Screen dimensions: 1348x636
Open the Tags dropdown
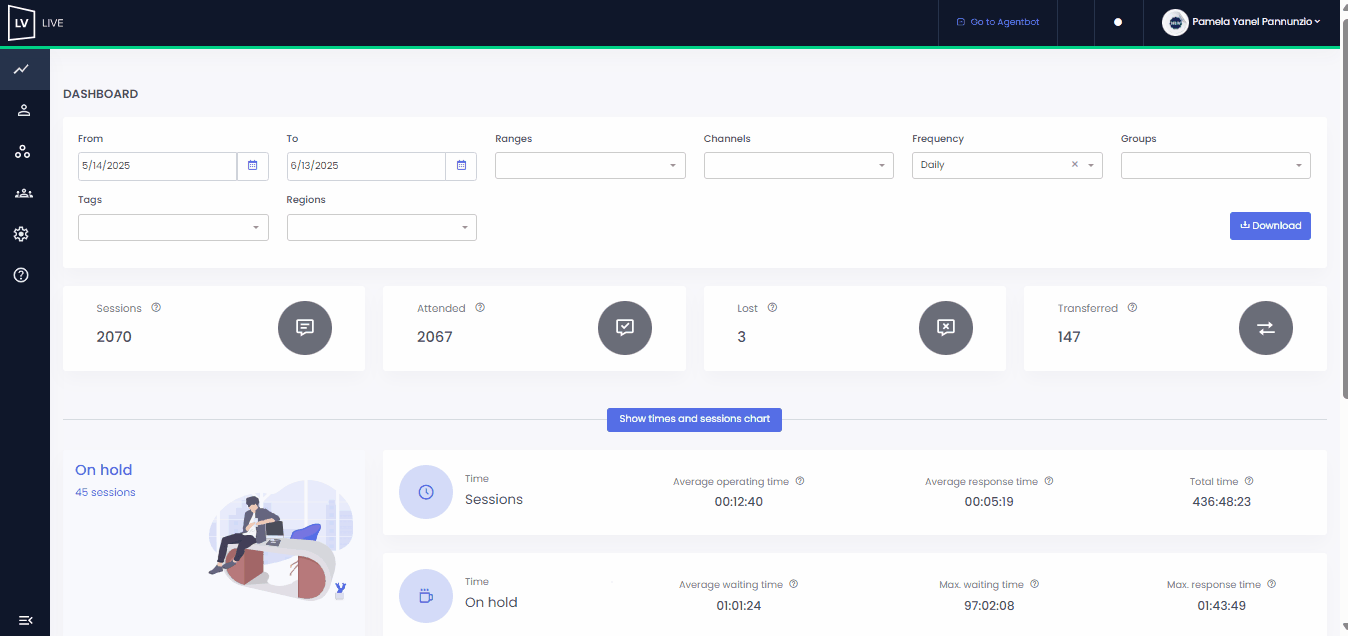(x=173, y=227)
